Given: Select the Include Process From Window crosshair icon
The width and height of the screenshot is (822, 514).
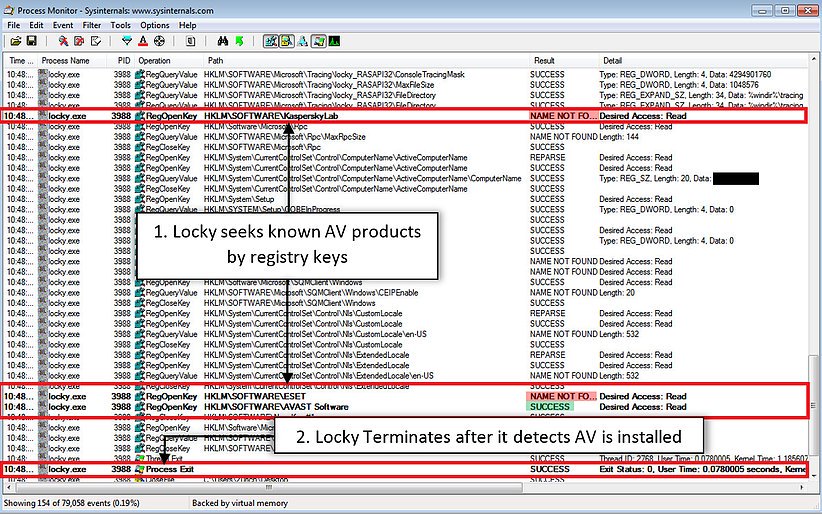Looking at the screenshot, I should pyautogui.click(x=159, y=41).
